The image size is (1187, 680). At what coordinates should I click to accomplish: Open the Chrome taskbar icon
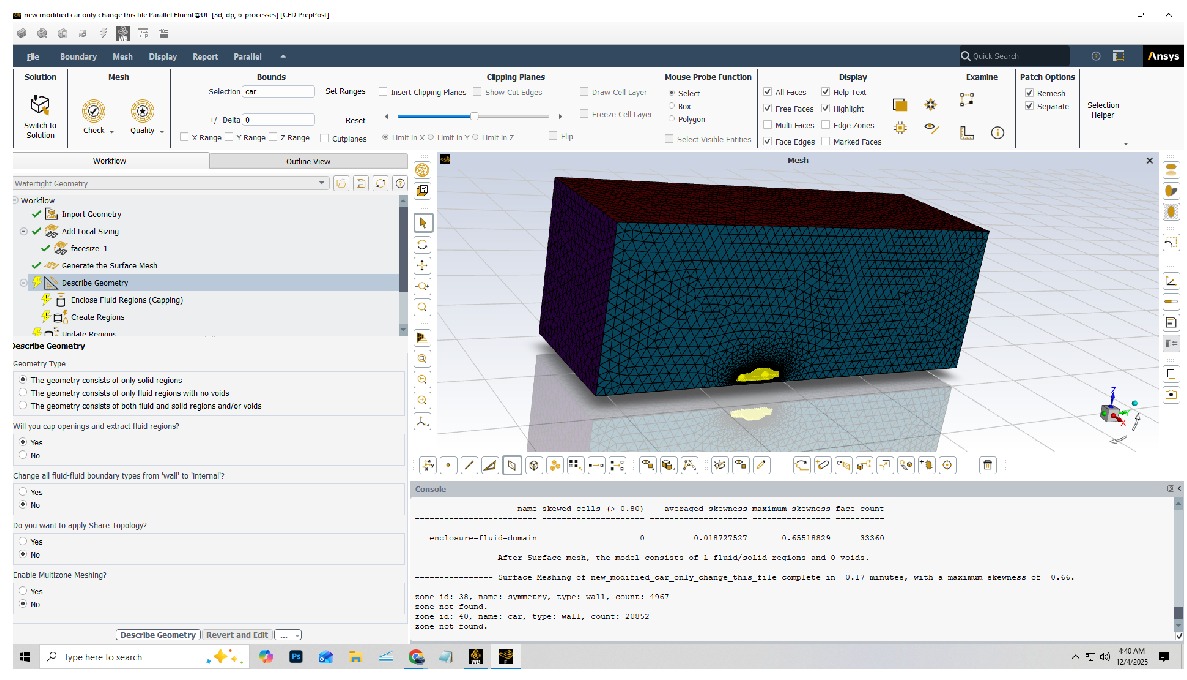coord(416,657)
